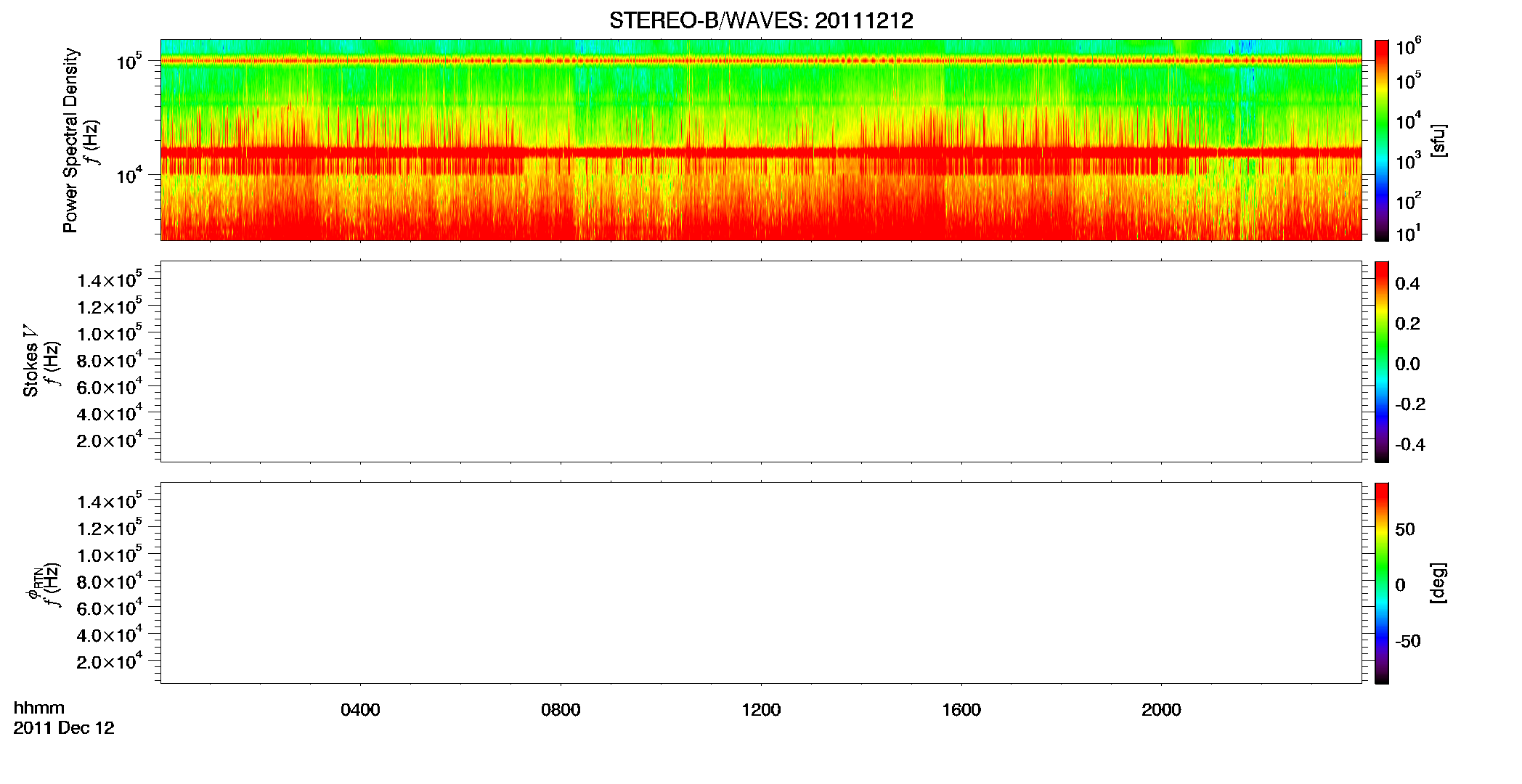Click 10^4 frequency tick of the spectrogram axis
Viewport: 1522px width, 784px height.
(129, 175)
